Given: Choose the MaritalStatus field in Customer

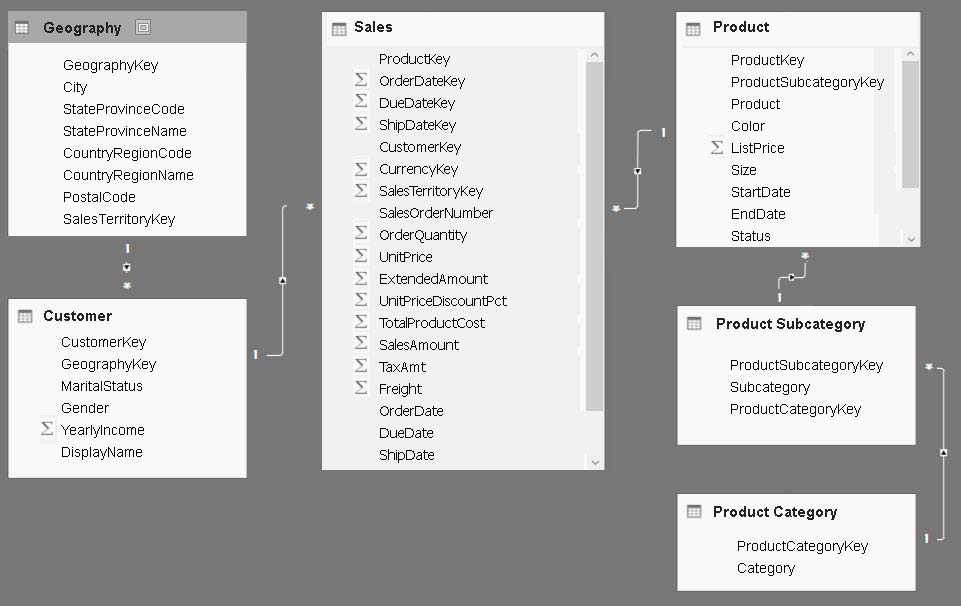Looking at the screenshot, I should click(102, 386).
